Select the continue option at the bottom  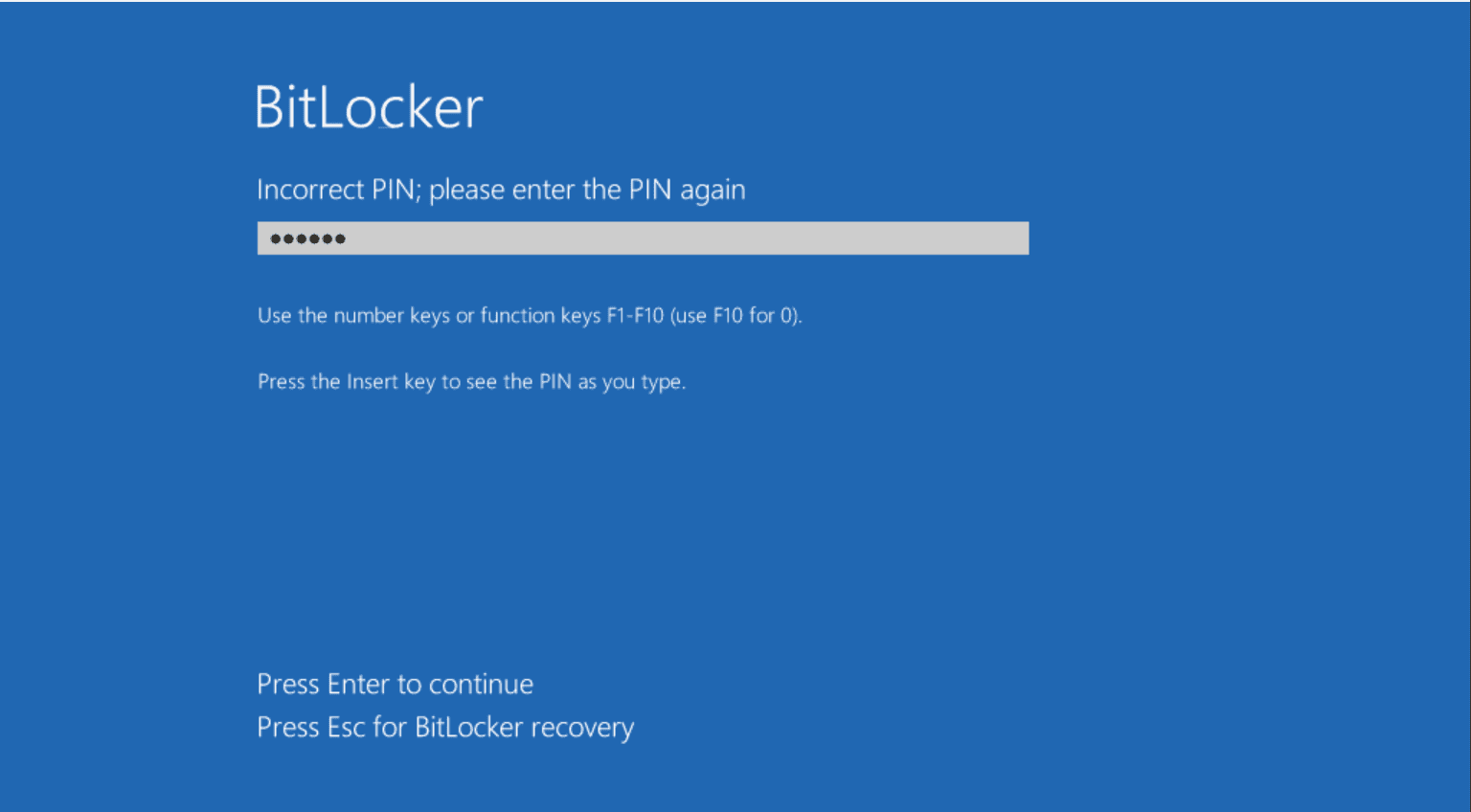[395, 684]
